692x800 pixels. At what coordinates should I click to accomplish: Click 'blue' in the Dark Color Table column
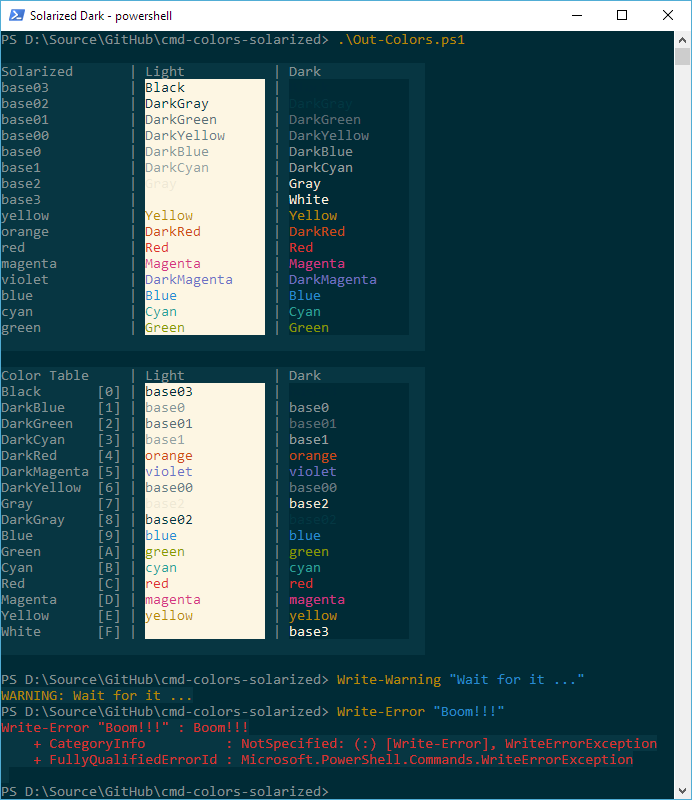click(305, 536)
